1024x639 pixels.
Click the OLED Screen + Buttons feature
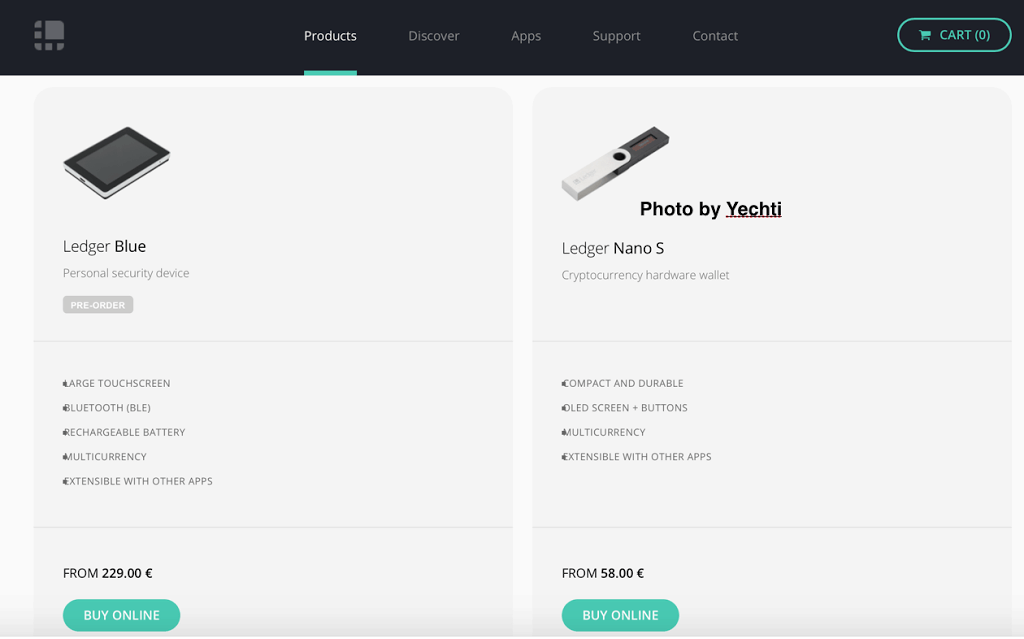tap(626, 408)
